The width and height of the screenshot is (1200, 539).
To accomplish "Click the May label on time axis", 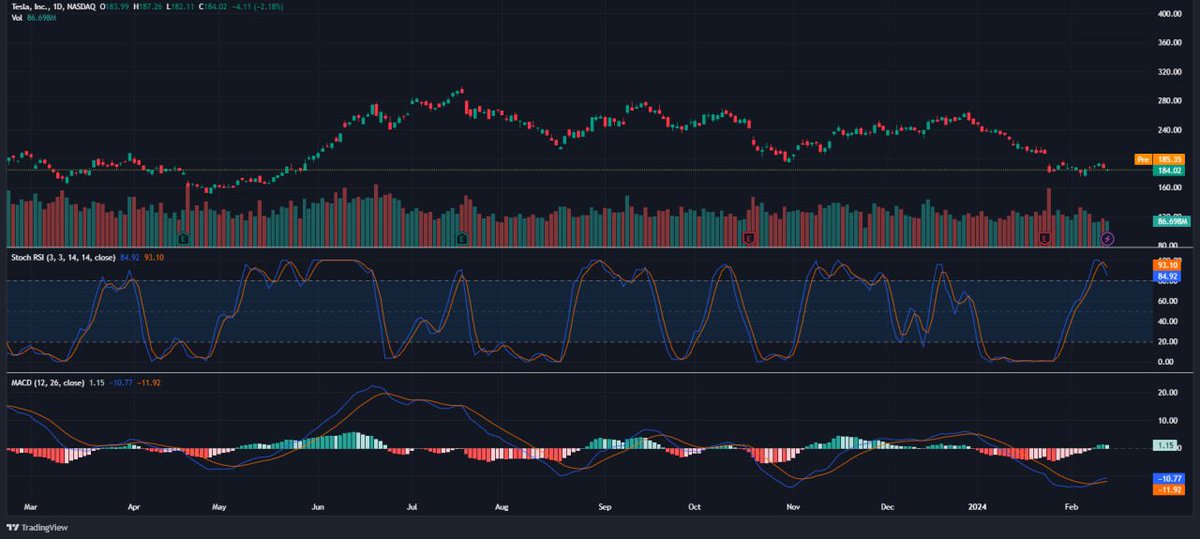I will pyautogui.click(x=220, y=507).
